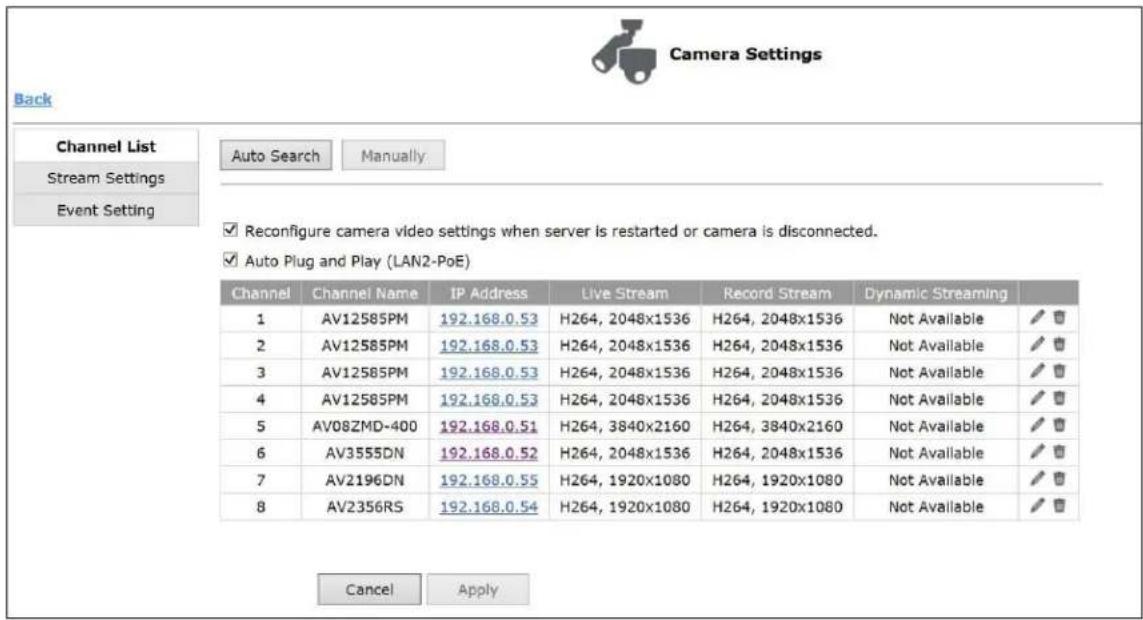This screenshot has height=620, width=1143.
Task: Select channel name AV08ZMD-400
Action: (x=364, y=426)
